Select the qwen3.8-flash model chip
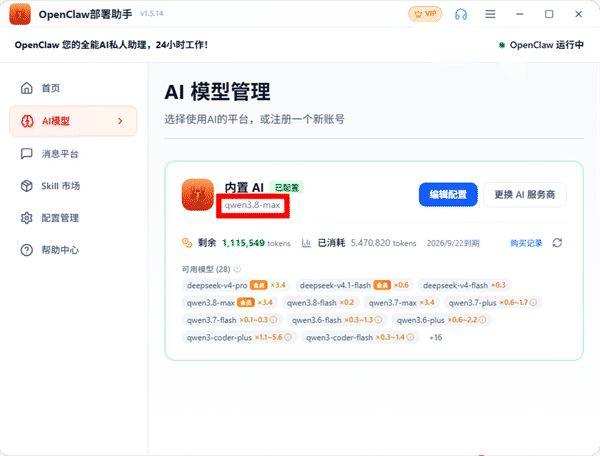This screenshot has width=600, height=456. (321, 303)
